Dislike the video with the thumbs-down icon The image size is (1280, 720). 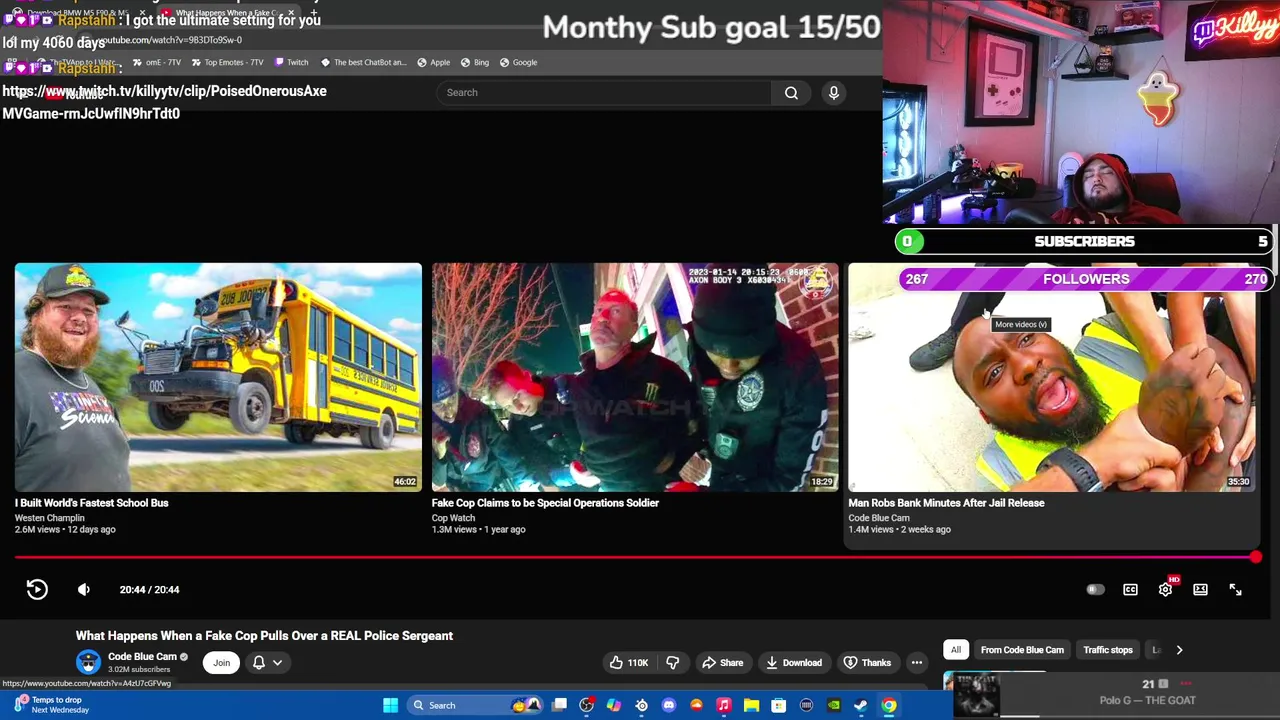pyautogui.click(x=672, y=662)
